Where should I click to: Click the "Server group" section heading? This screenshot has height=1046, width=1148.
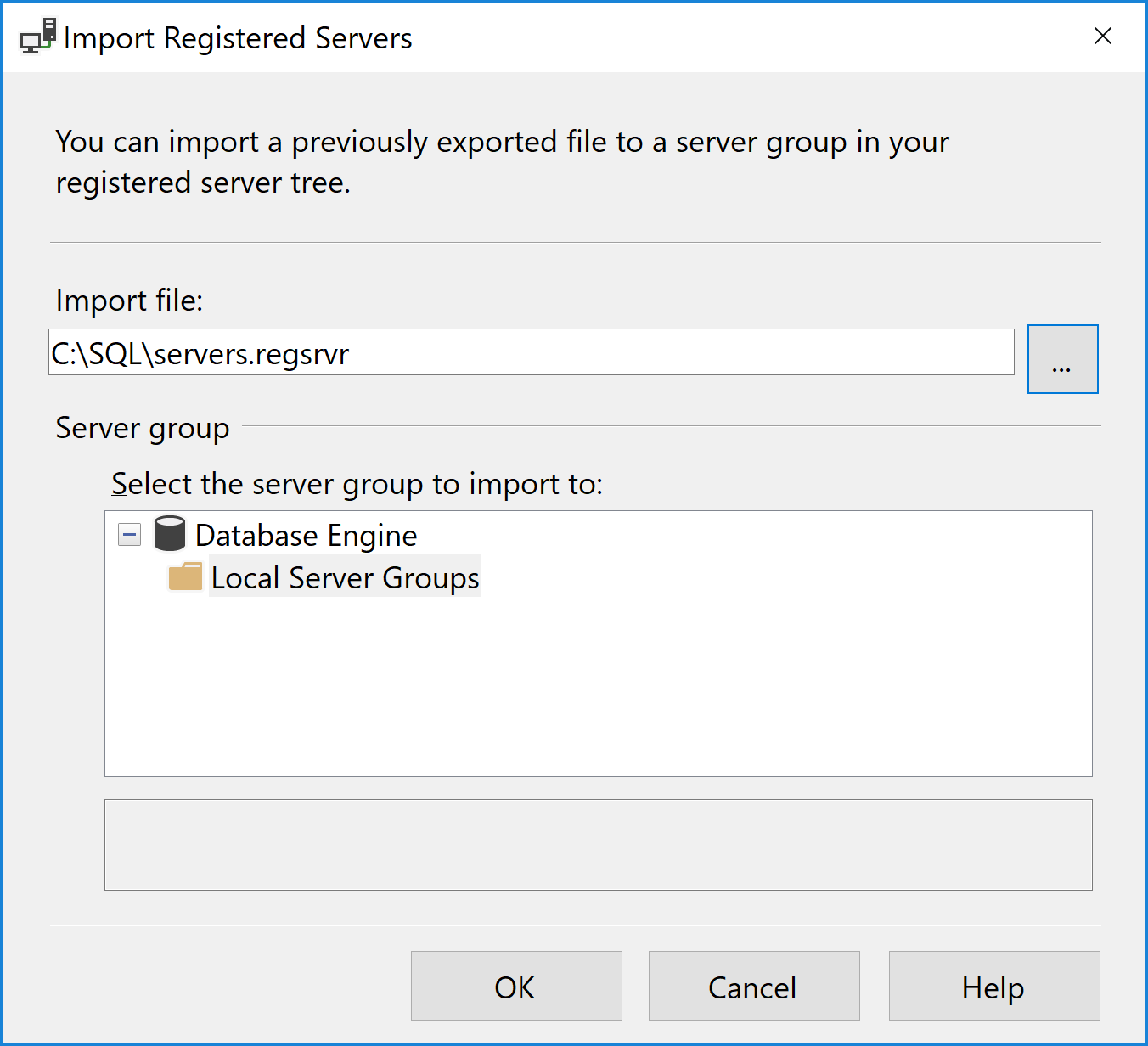click(x=143, y=428)
